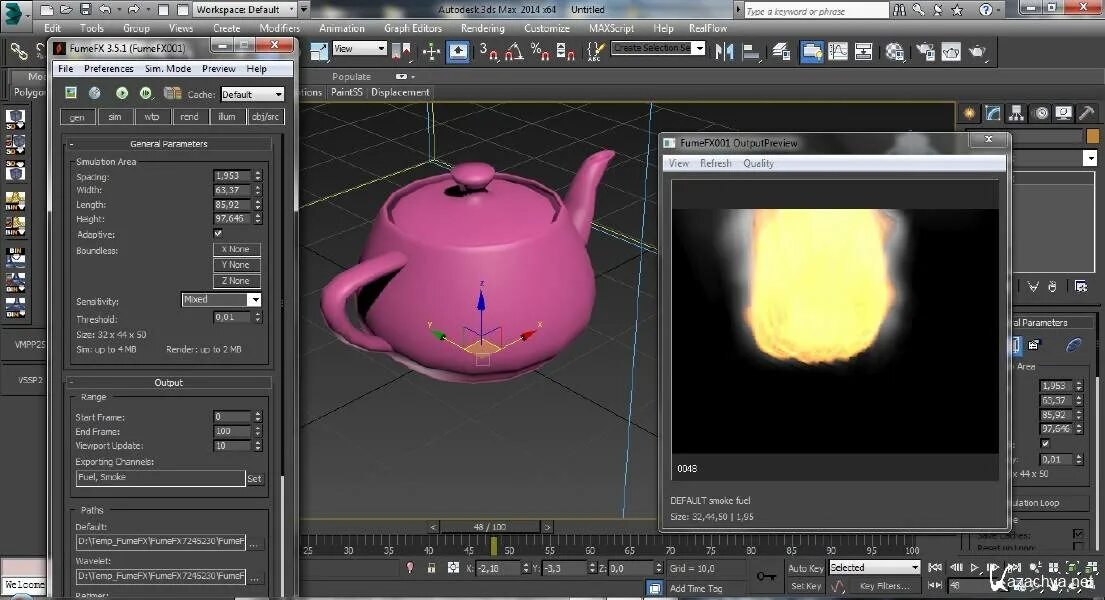Toggle the Percent Snap icon
The height and width of the screenshot is (600, 1105).
(x=540, y=51)
